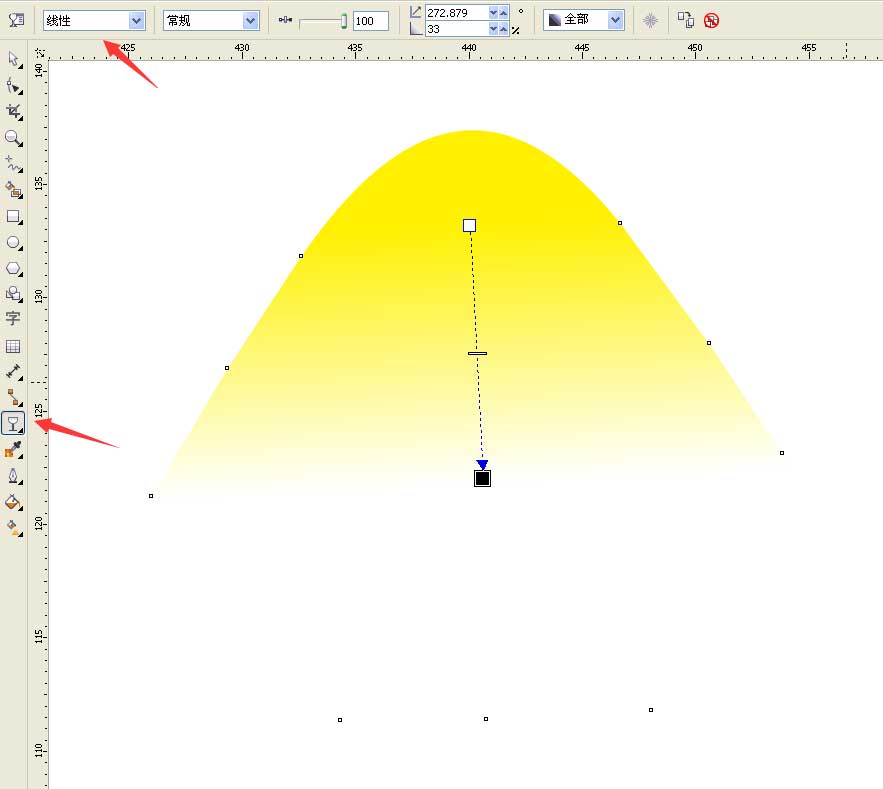Select the Ellipse tool
This screenshot has width=883, height=789.
(14, 243)
